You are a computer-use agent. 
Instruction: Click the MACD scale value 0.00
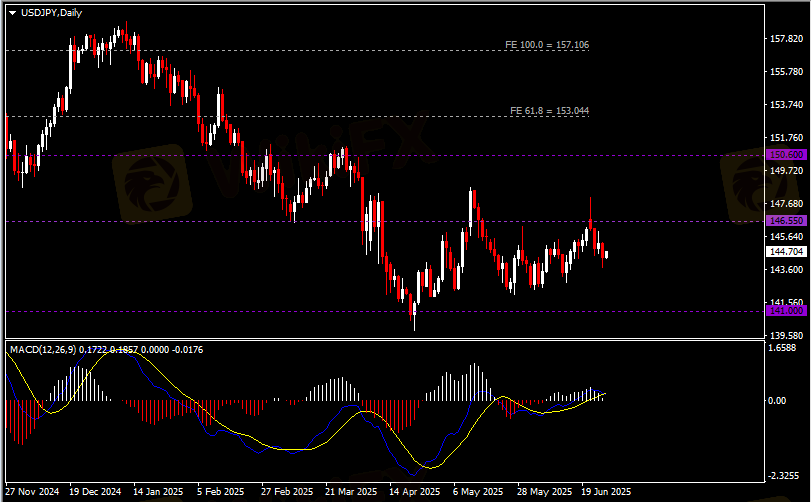pos(777,401)
